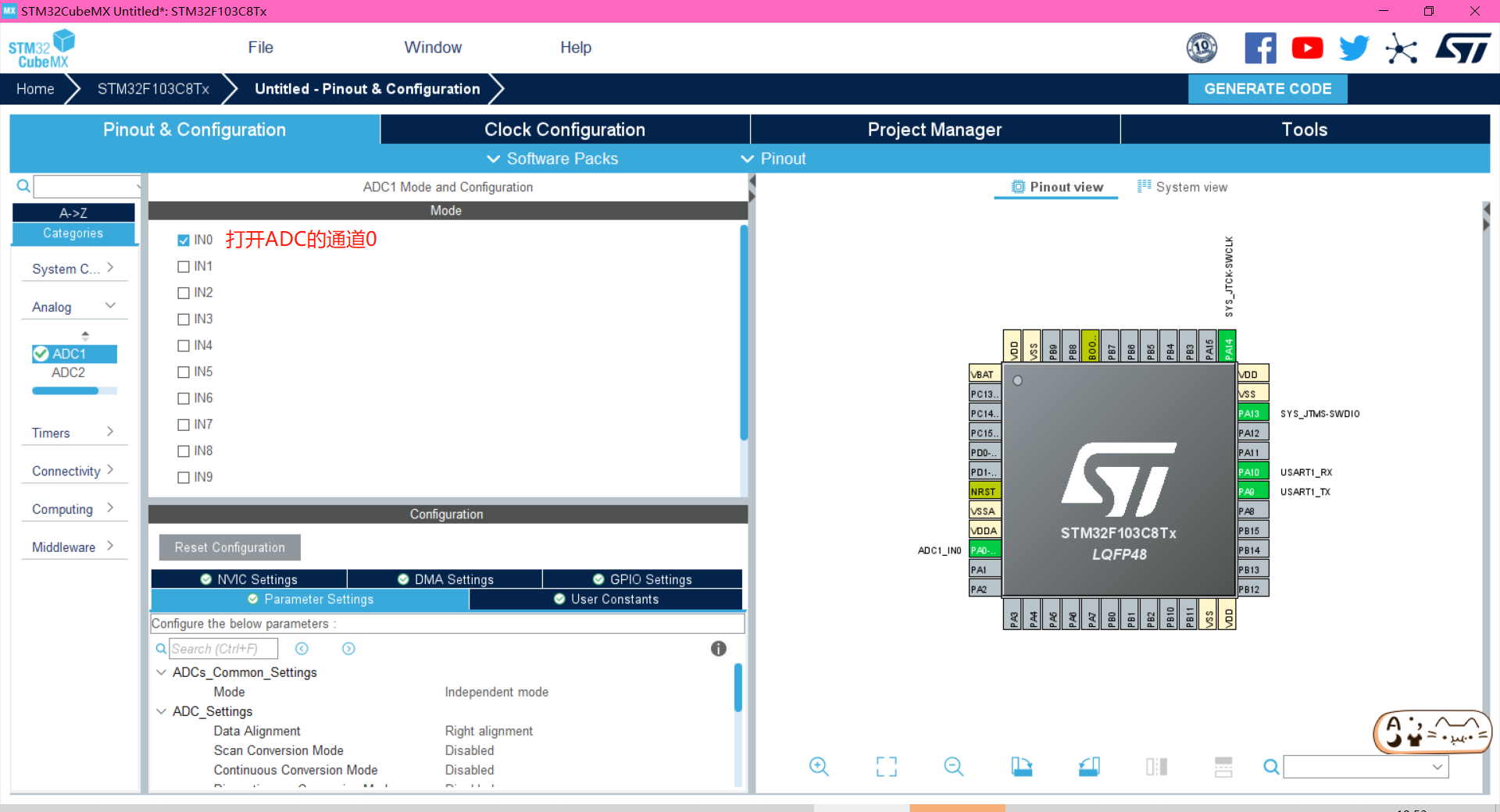Open the YouTube link icon
This screenshot has width=1500, height=812.
click(1307, 48)
